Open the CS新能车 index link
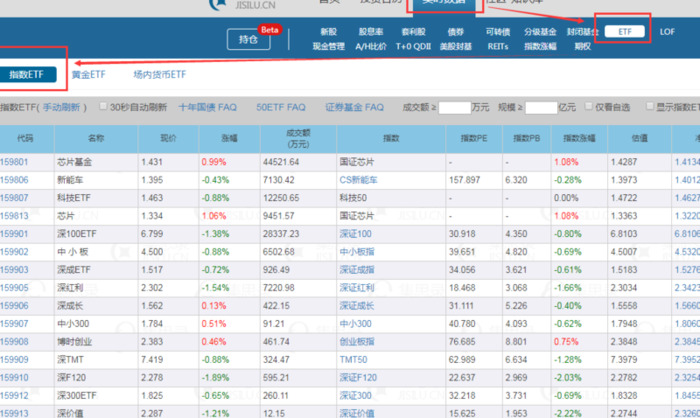The width and height of the screenshot is (700, 418). tap(358, 180)
